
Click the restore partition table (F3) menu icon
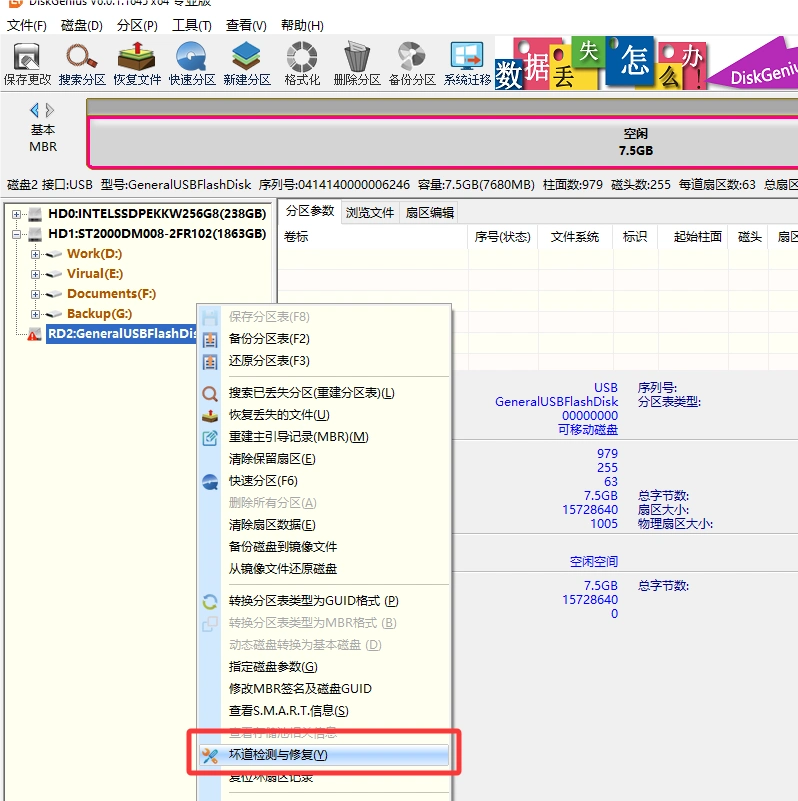coord(210,362)
